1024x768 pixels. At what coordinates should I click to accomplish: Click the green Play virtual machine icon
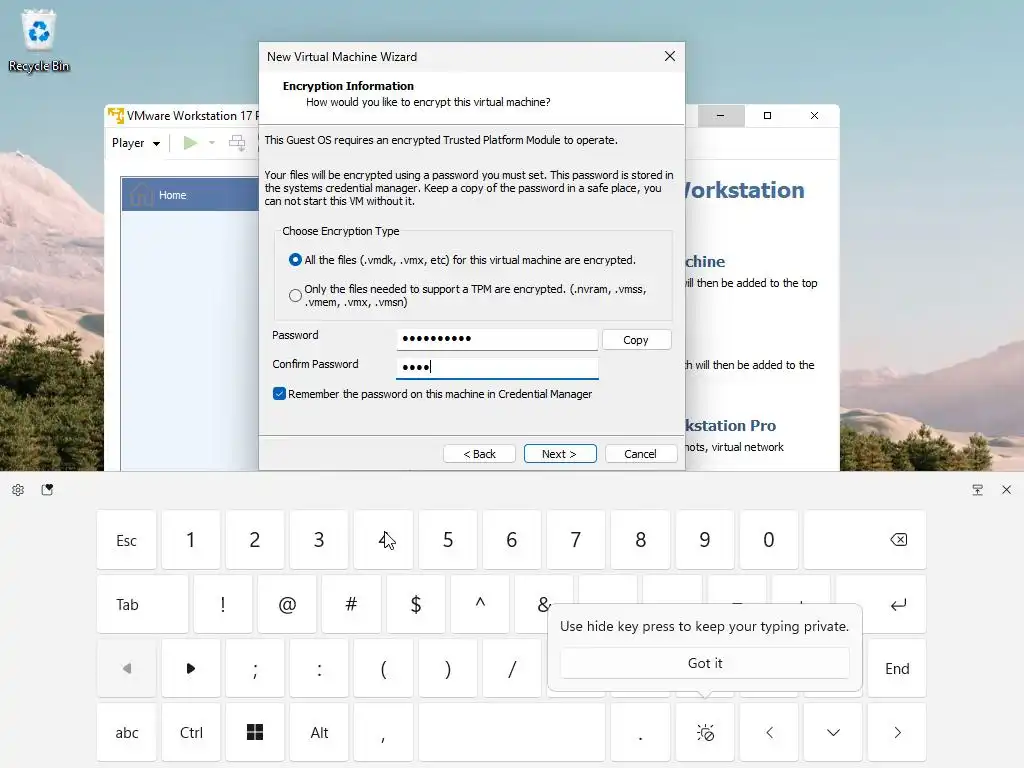click(190, 143)
